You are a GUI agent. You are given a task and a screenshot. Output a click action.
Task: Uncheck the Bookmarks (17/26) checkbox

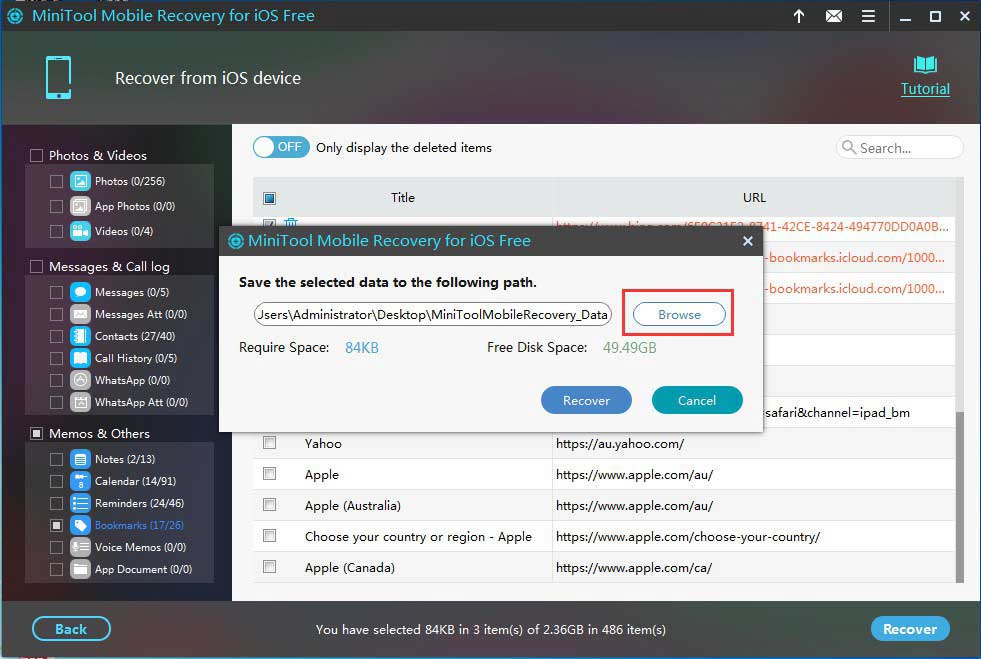click(x=56, y=525)
